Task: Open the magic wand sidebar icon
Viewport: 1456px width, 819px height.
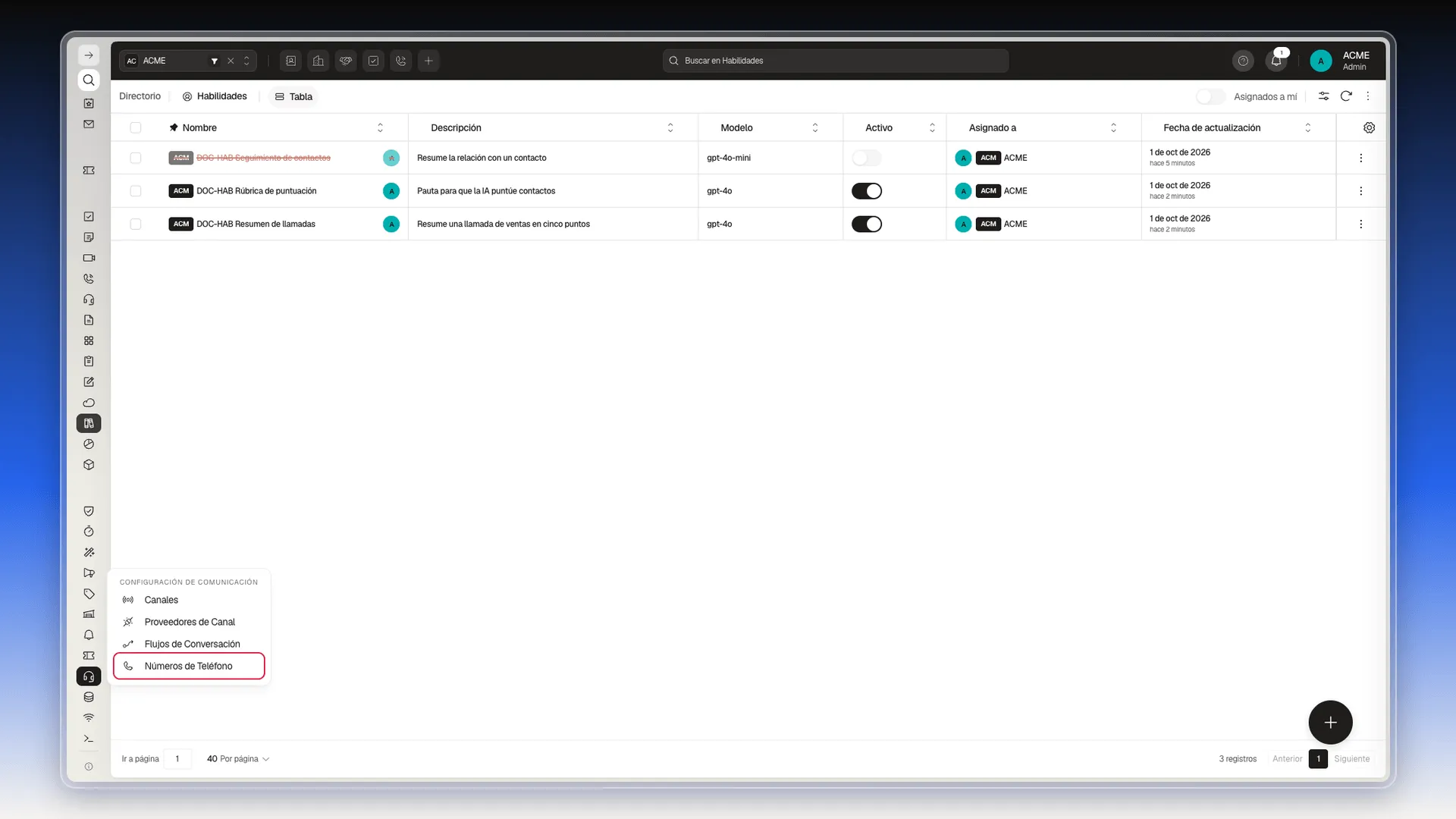Action: pyautogui.click(x=89, y=552)
